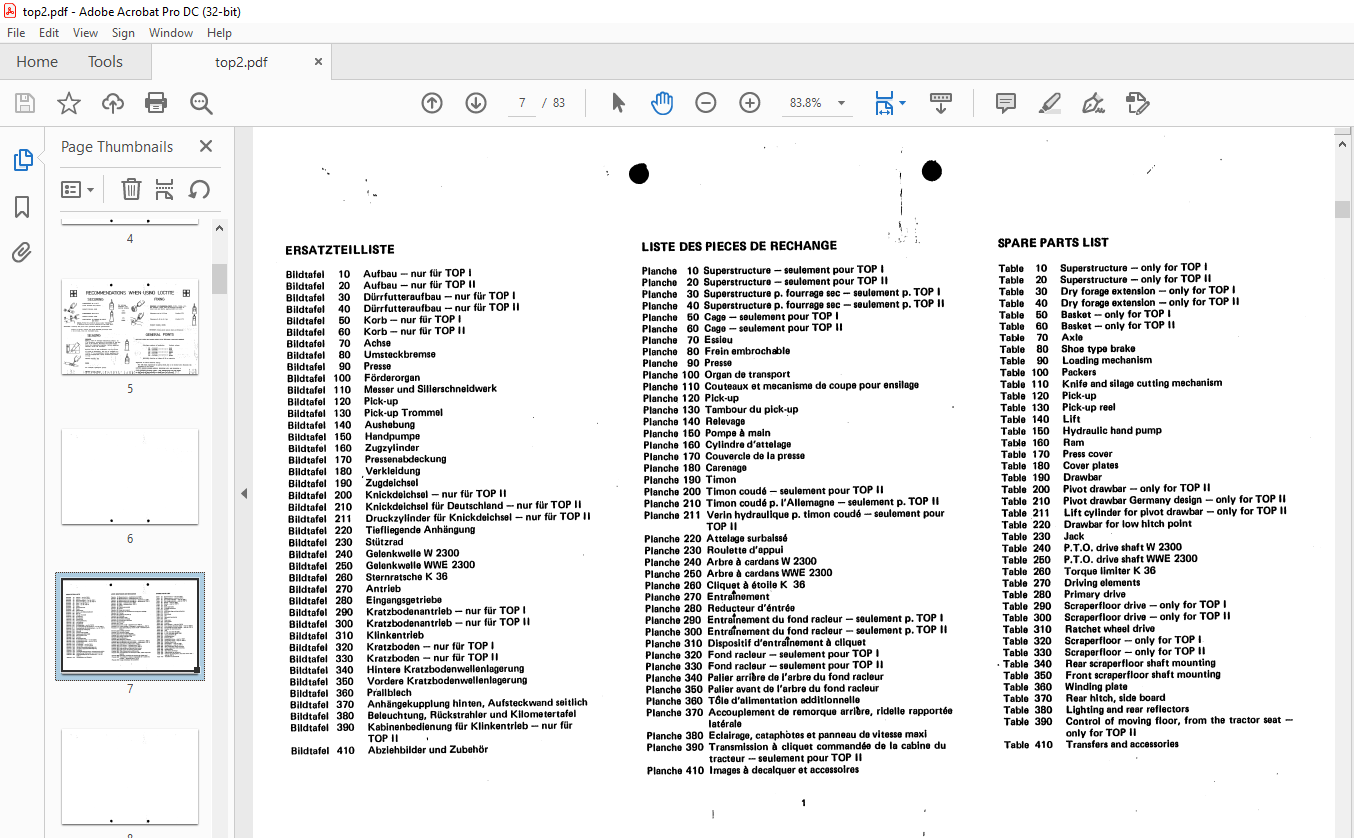The height and width of the screenshot is (838, 1354).
Task: Choose the Selection arrow tool
Action: tap(618, 103)
